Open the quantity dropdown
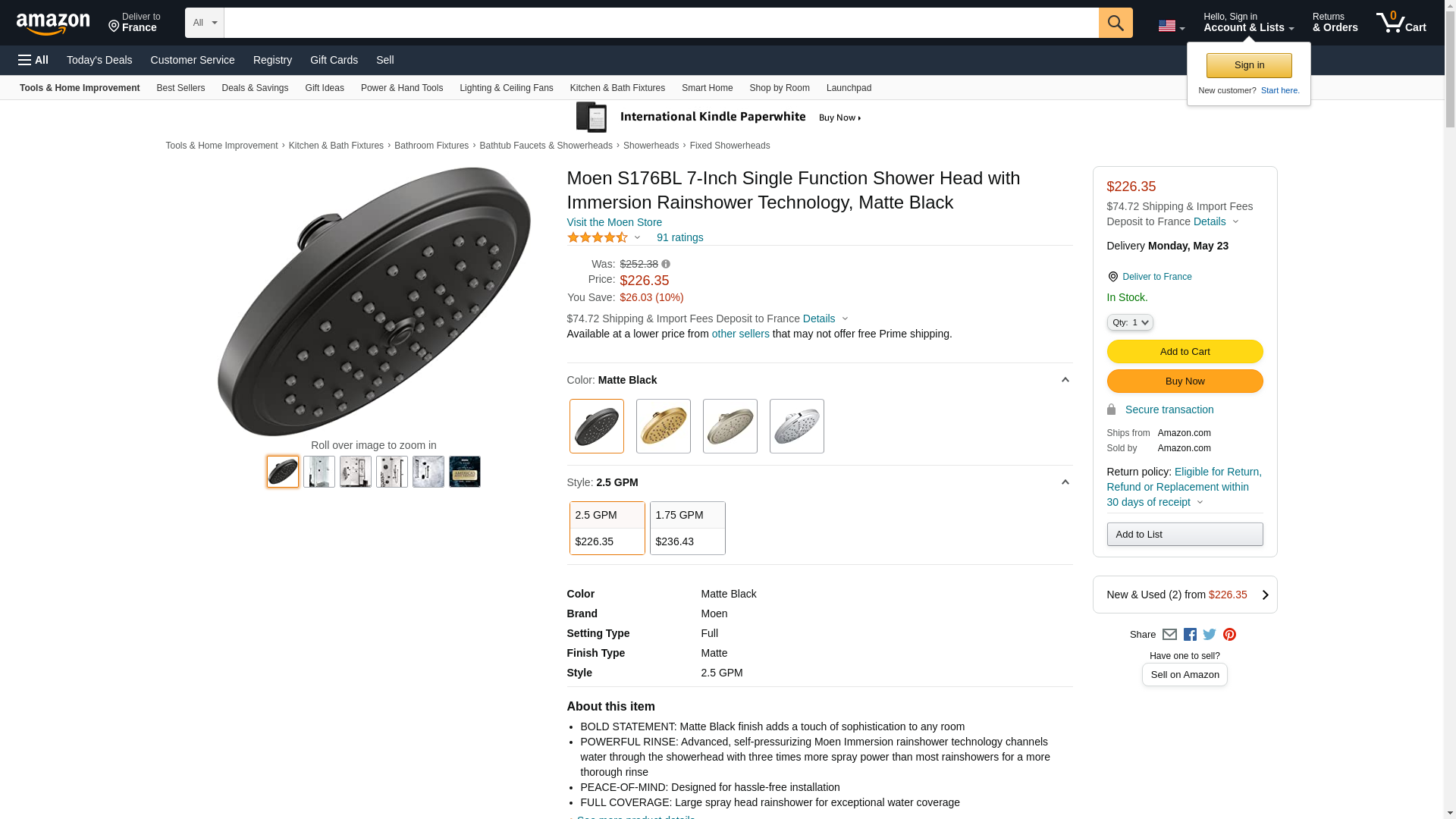Viewport: 1456px width, 819px height. coord(1129,322)
